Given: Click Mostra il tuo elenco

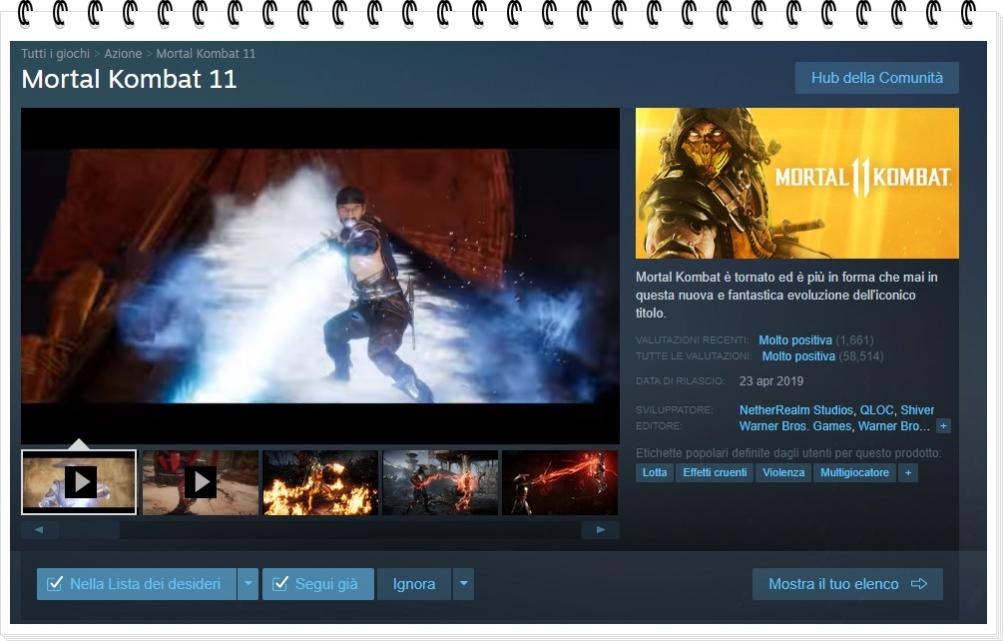Looking at the screenshot, I should 847,583.
